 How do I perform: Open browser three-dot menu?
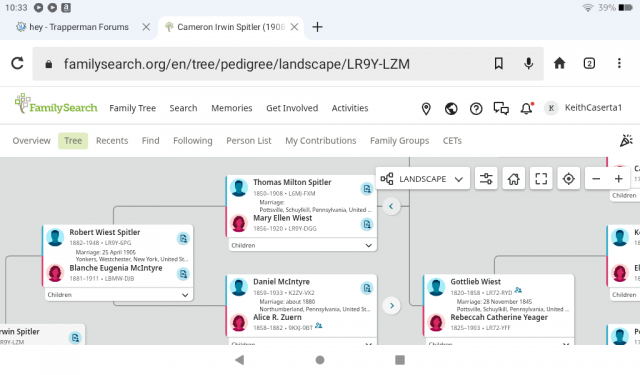619,63
